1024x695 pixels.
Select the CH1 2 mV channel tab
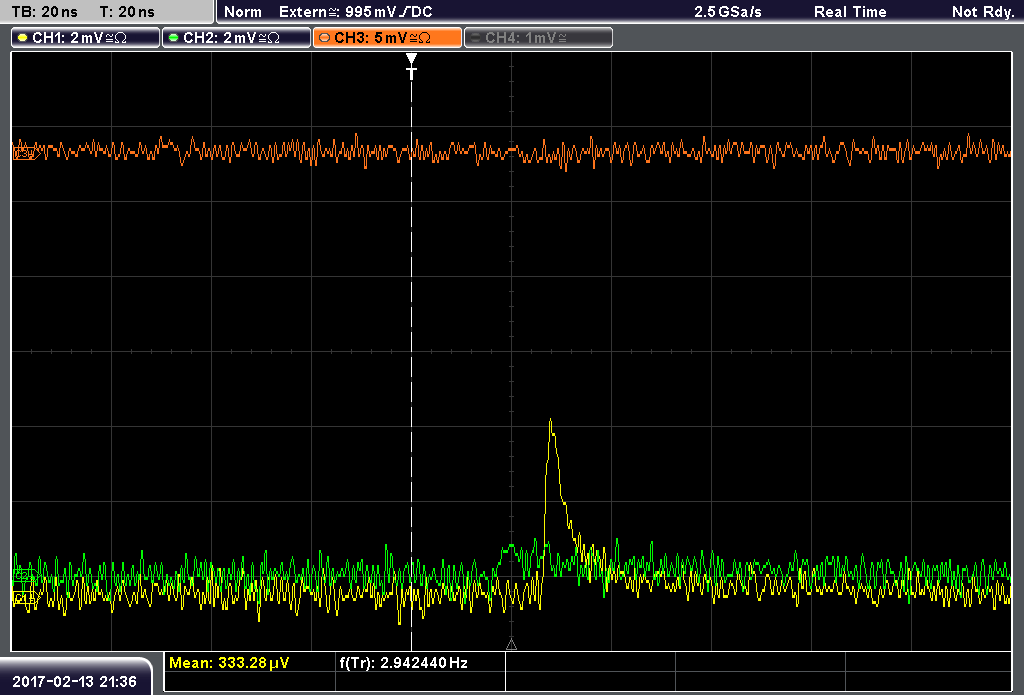tap(85, 38)
